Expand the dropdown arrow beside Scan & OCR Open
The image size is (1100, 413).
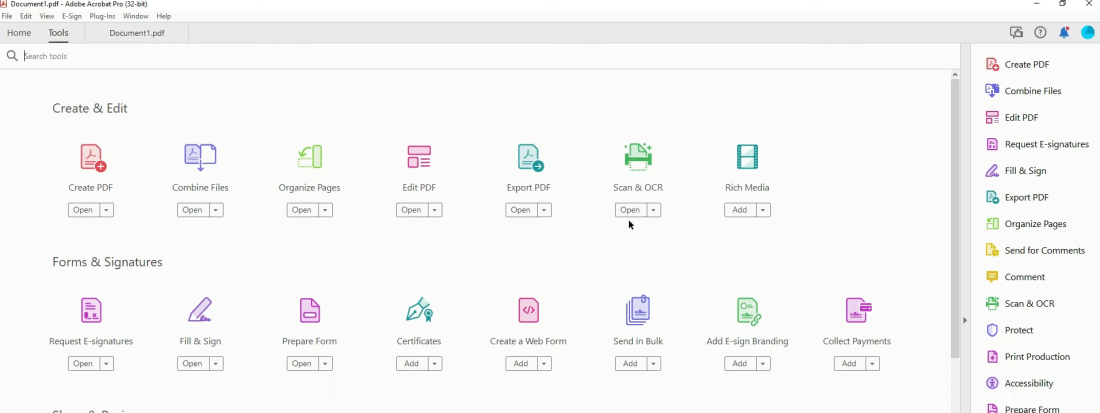[x=653, y=210]
